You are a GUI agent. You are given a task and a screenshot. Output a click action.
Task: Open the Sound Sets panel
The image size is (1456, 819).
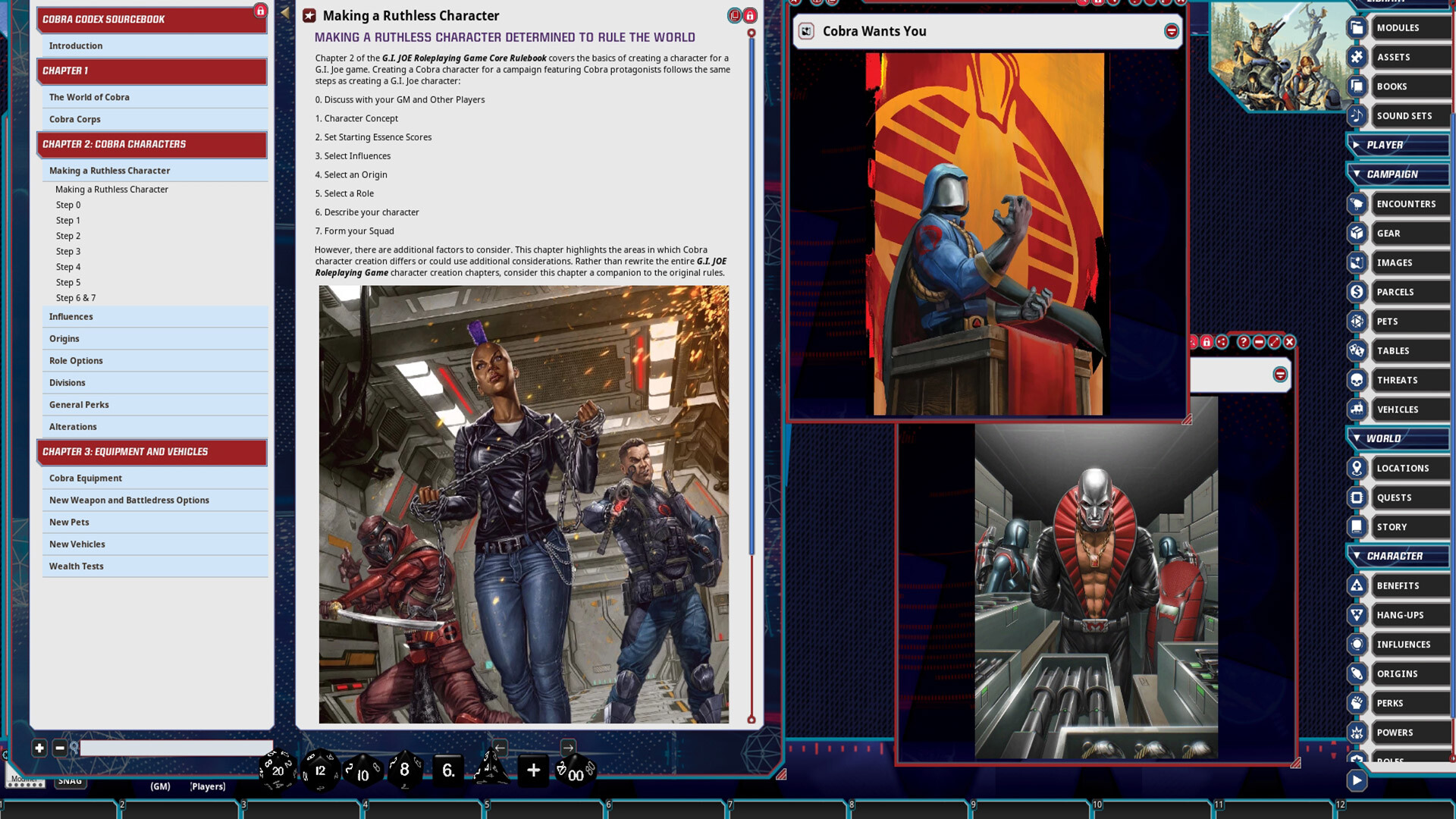pyautogui.click(x=1404, y=115)
